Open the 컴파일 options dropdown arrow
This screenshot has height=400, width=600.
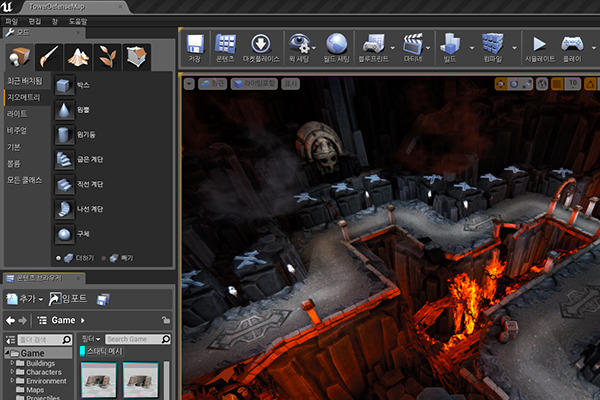point(515,48)
